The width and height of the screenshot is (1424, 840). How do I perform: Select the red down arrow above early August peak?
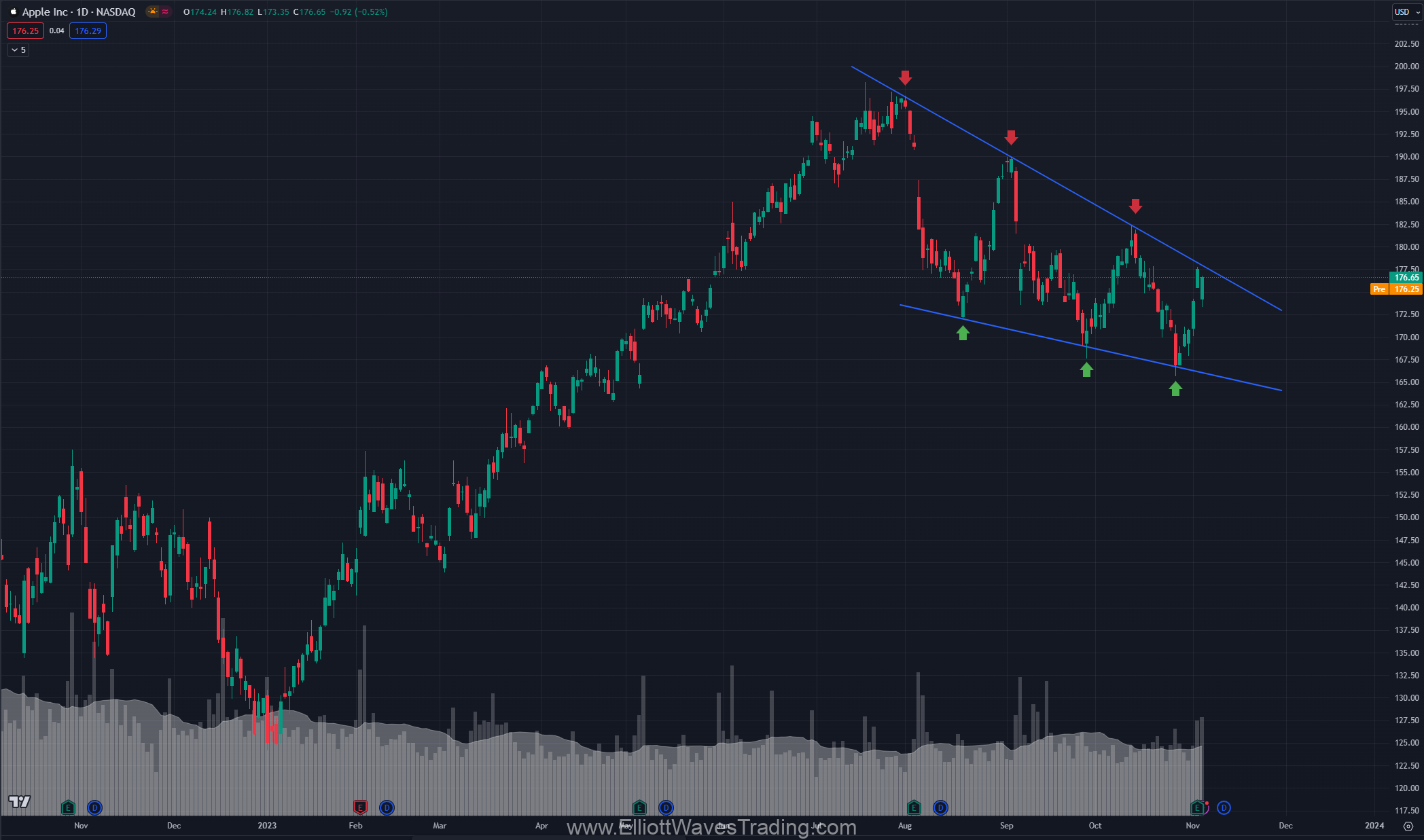(x=904, y=77)
